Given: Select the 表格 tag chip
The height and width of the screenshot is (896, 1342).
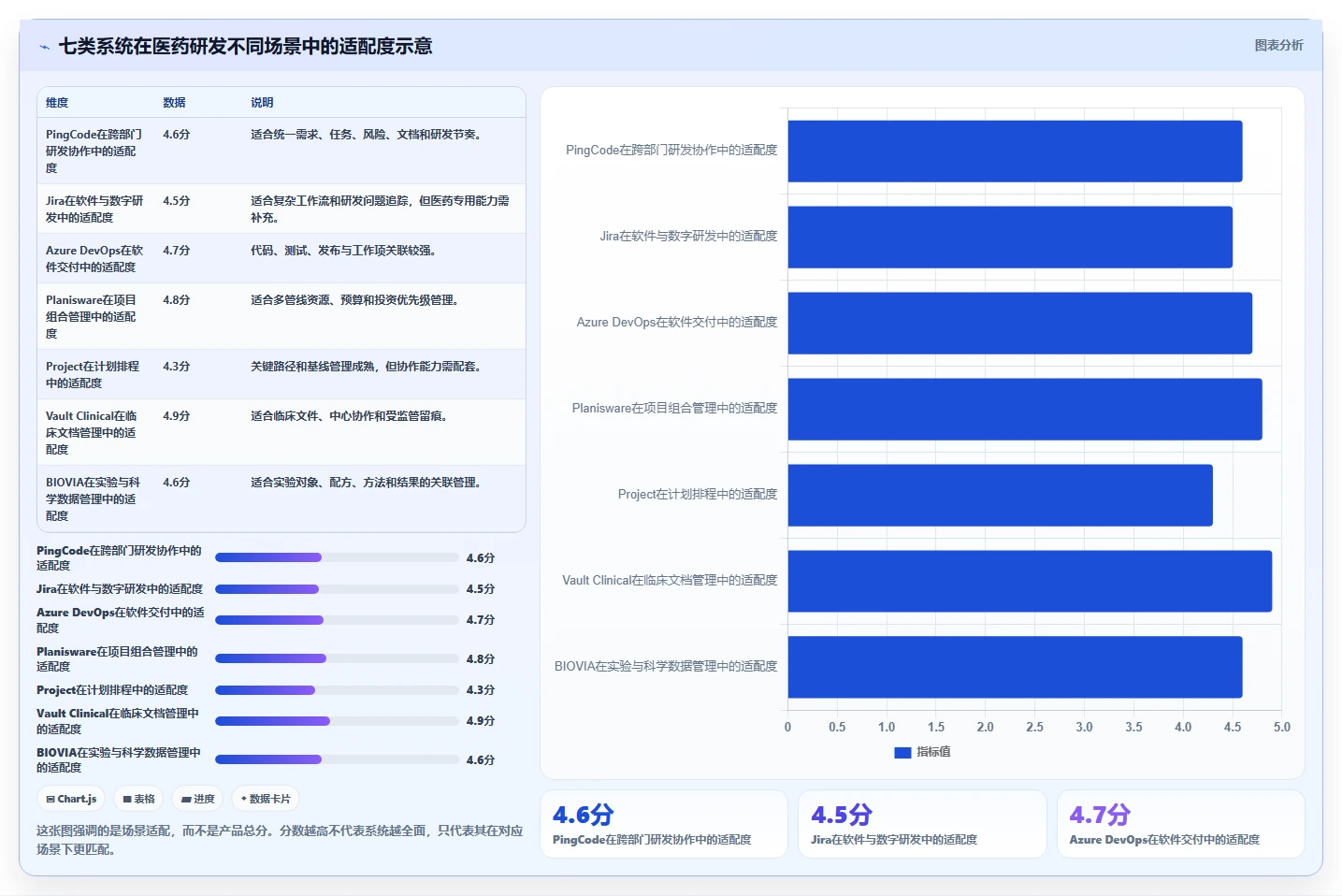Looking at the screenshot, I should 138,799.
